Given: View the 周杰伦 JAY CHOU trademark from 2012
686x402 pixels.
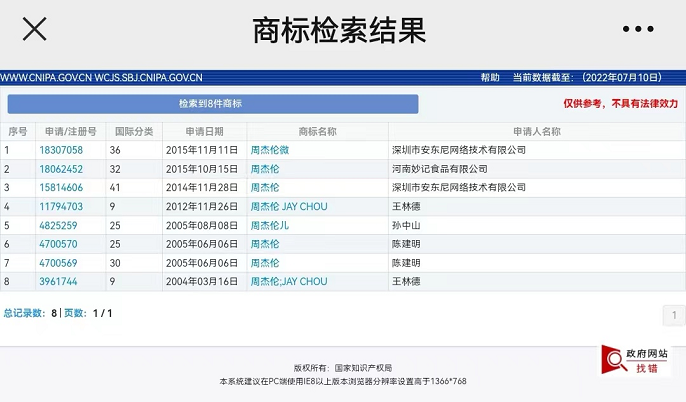Looking at the screenshot, I should coord(289,206).
